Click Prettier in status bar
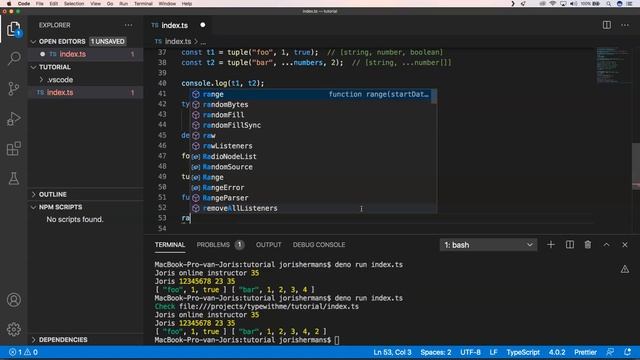 (x=585, y=352)
